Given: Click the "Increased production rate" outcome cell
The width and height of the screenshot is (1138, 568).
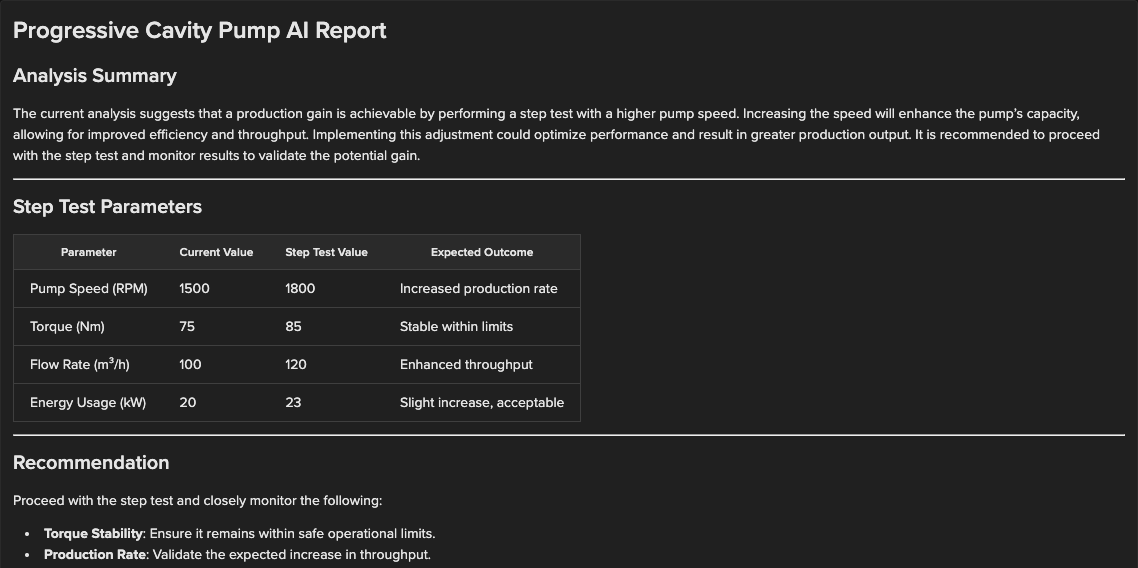Looking at the screenshot, I should point(478,289).
